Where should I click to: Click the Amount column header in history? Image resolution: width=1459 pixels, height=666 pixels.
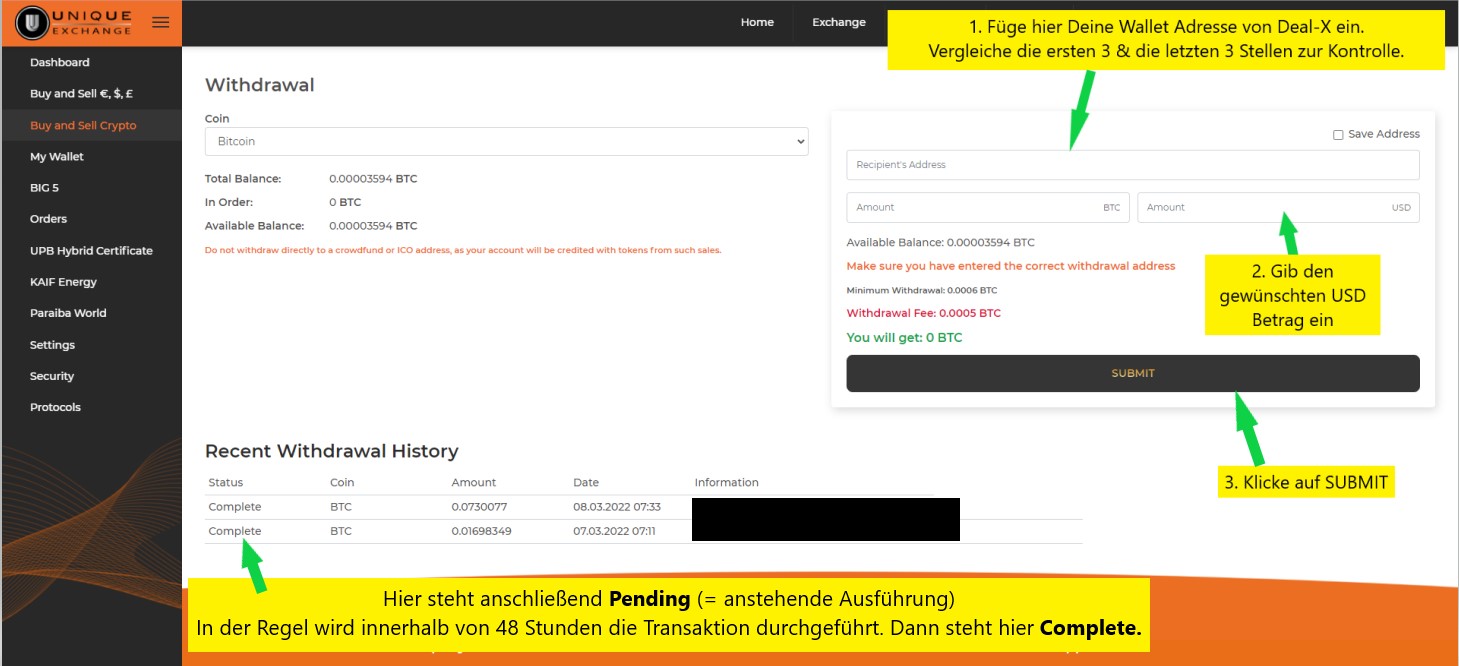click(474, 482)
